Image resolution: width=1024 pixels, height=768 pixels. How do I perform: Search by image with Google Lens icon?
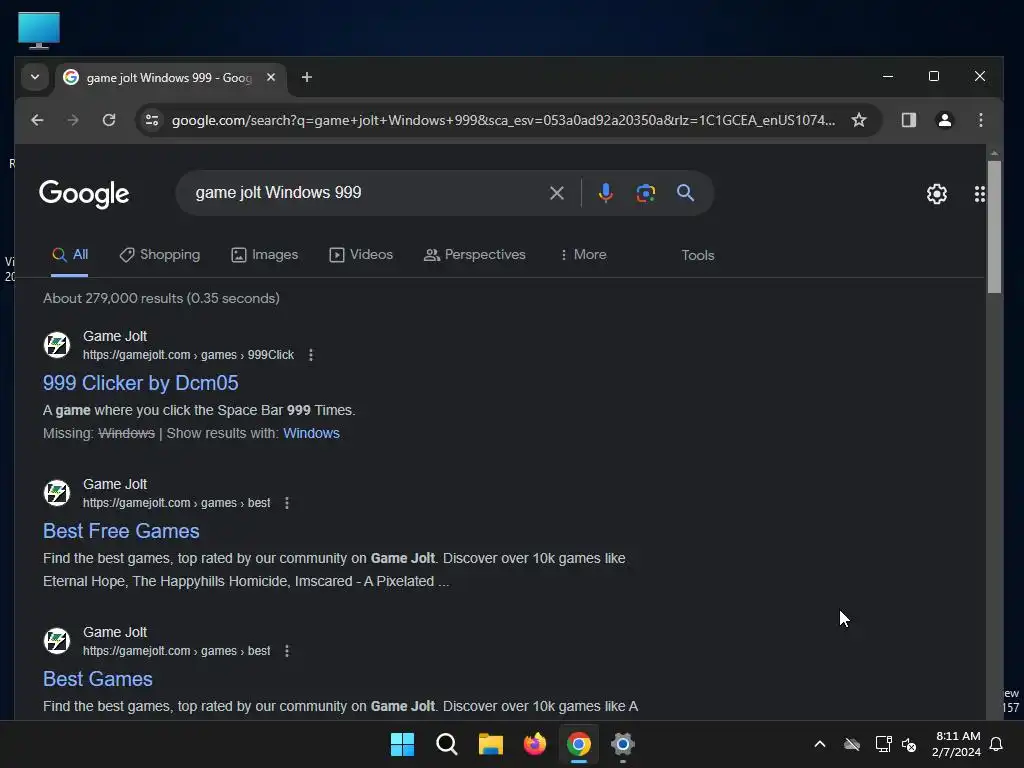[x=645, y=193]
